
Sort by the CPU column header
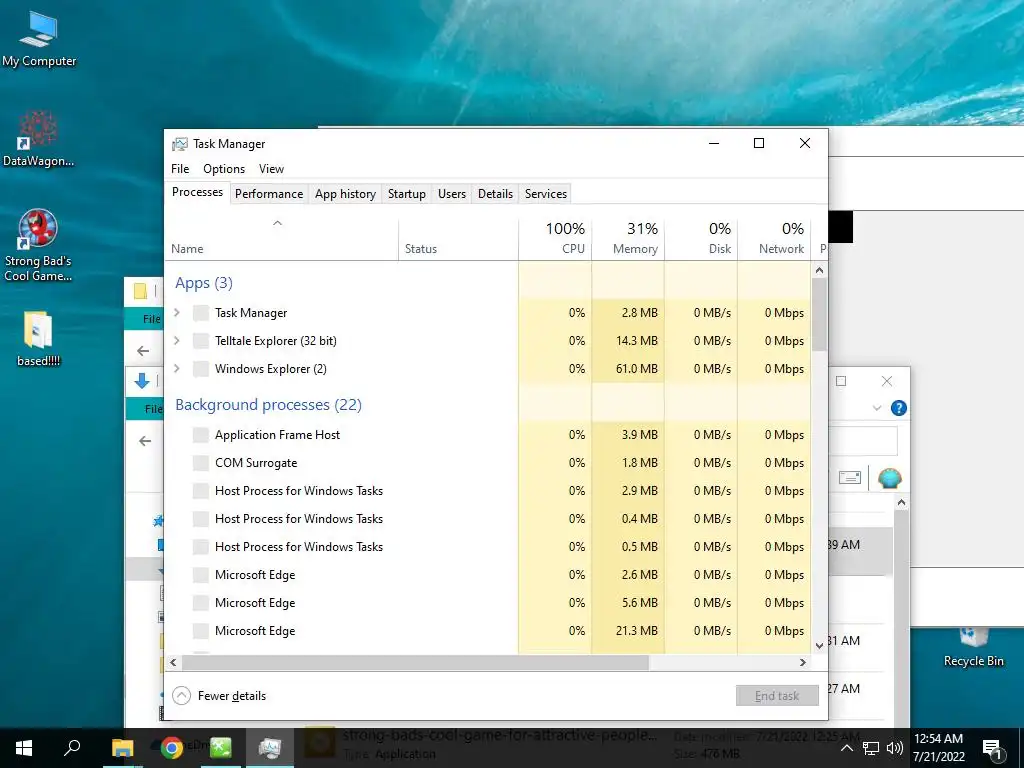click(555, 239)
